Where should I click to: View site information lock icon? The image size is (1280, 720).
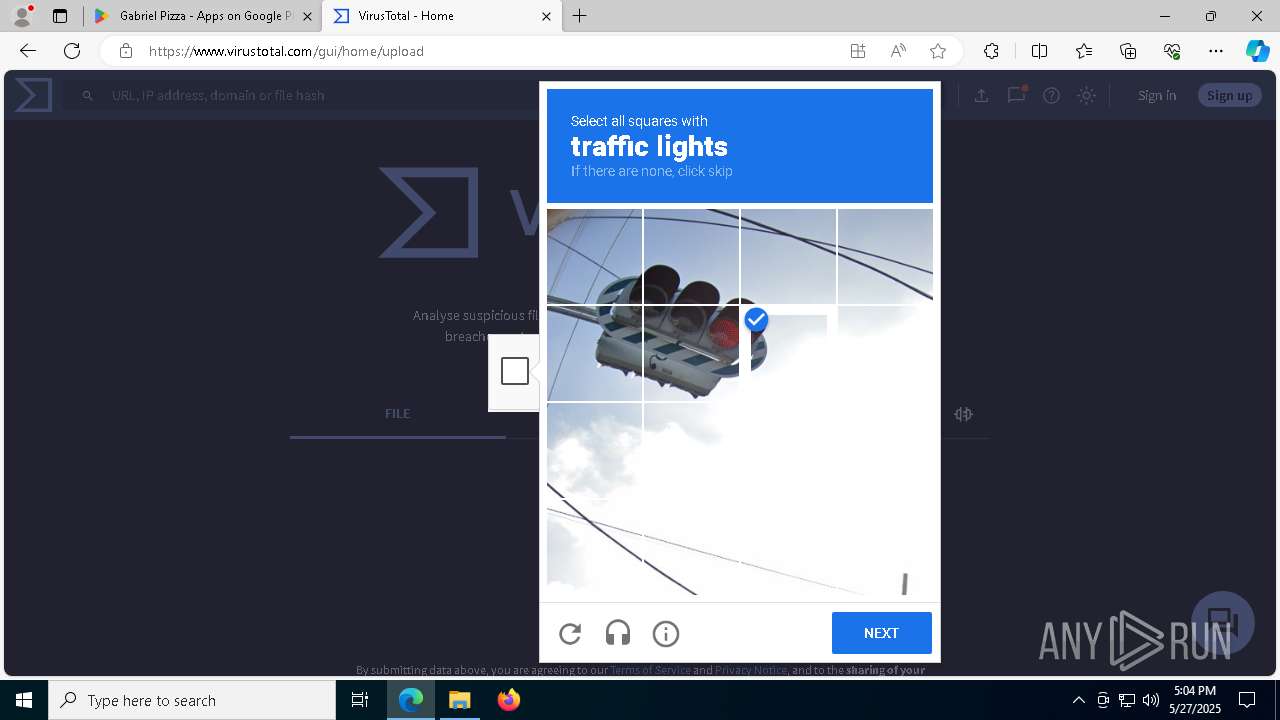coord(125,51)
